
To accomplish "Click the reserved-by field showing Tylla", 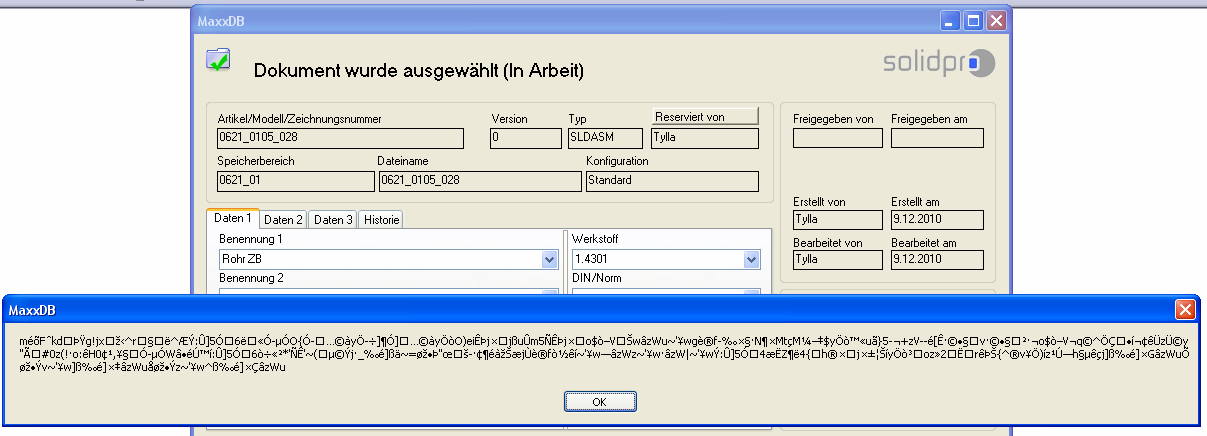I will [705, 138].
